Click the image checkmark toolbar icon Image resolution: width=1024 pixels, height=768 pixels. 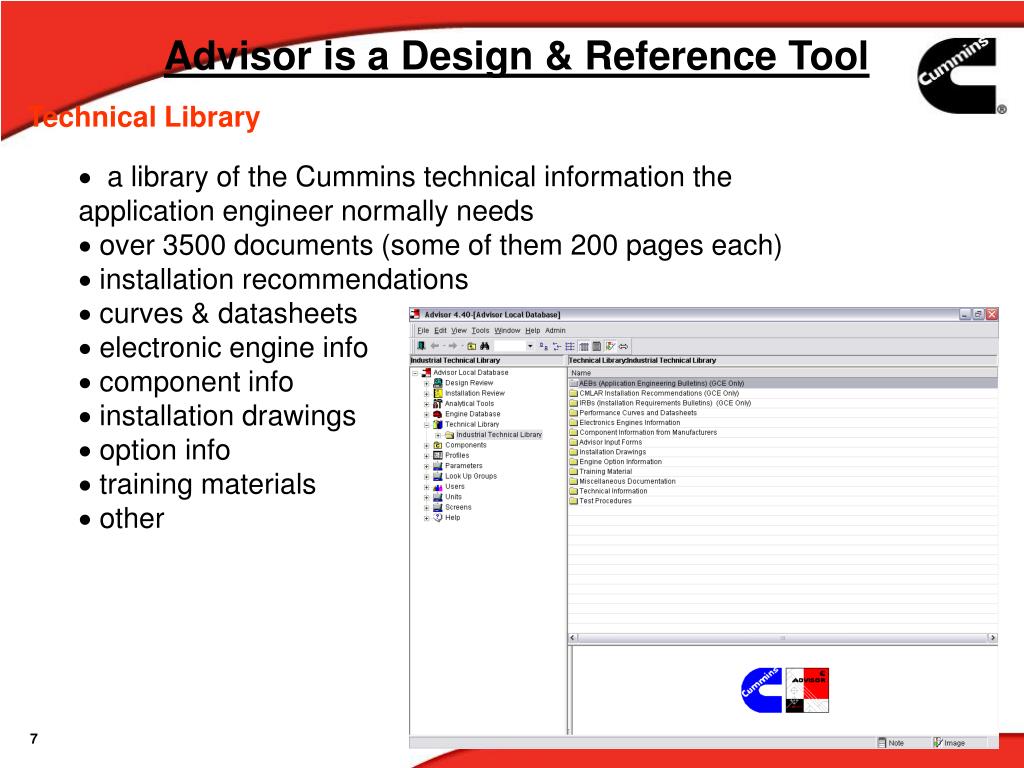(x=610, y=346)
